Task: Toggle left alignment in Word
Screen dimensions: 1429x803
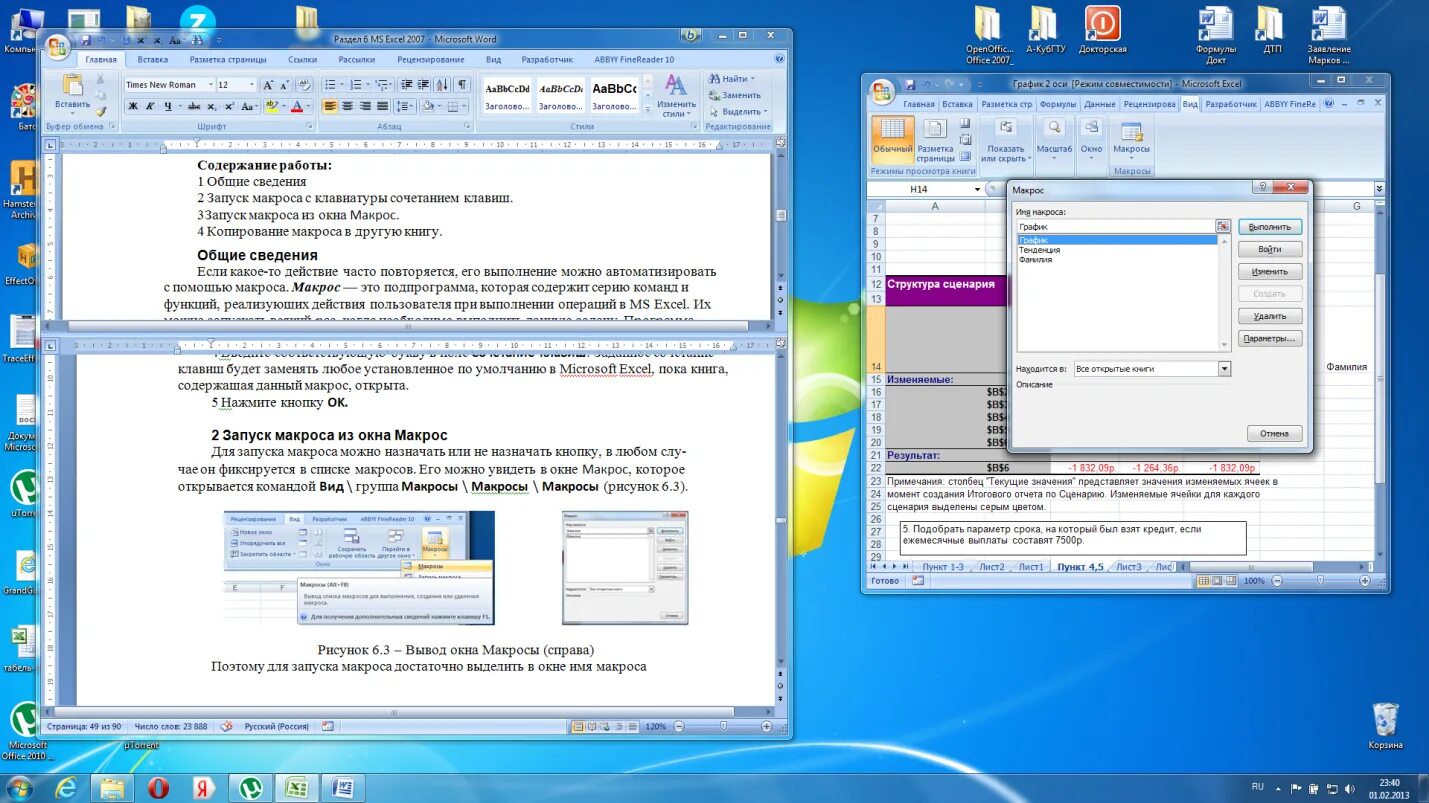Action: pyautogui.click(x=330, y=105)
